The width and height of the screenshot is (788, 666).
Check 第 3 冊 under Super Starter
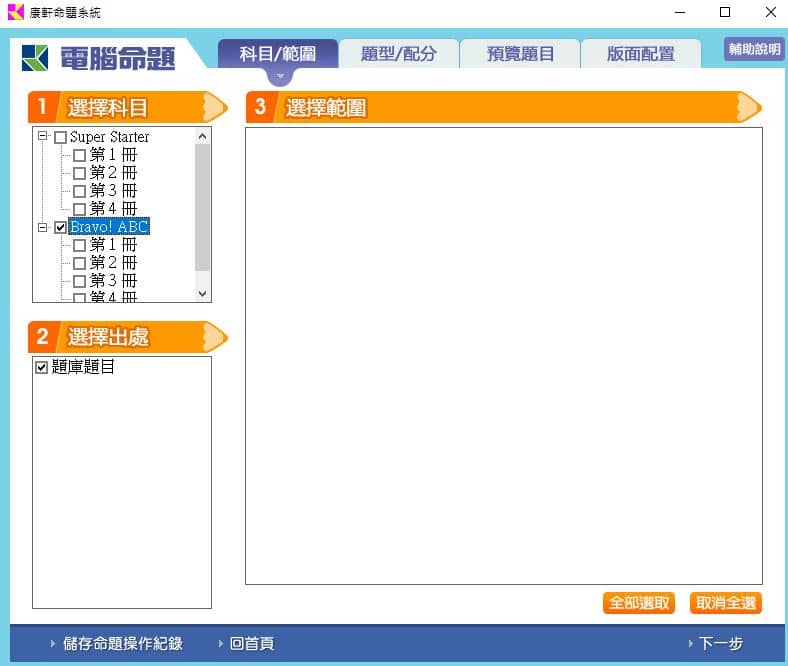(79, 191)
